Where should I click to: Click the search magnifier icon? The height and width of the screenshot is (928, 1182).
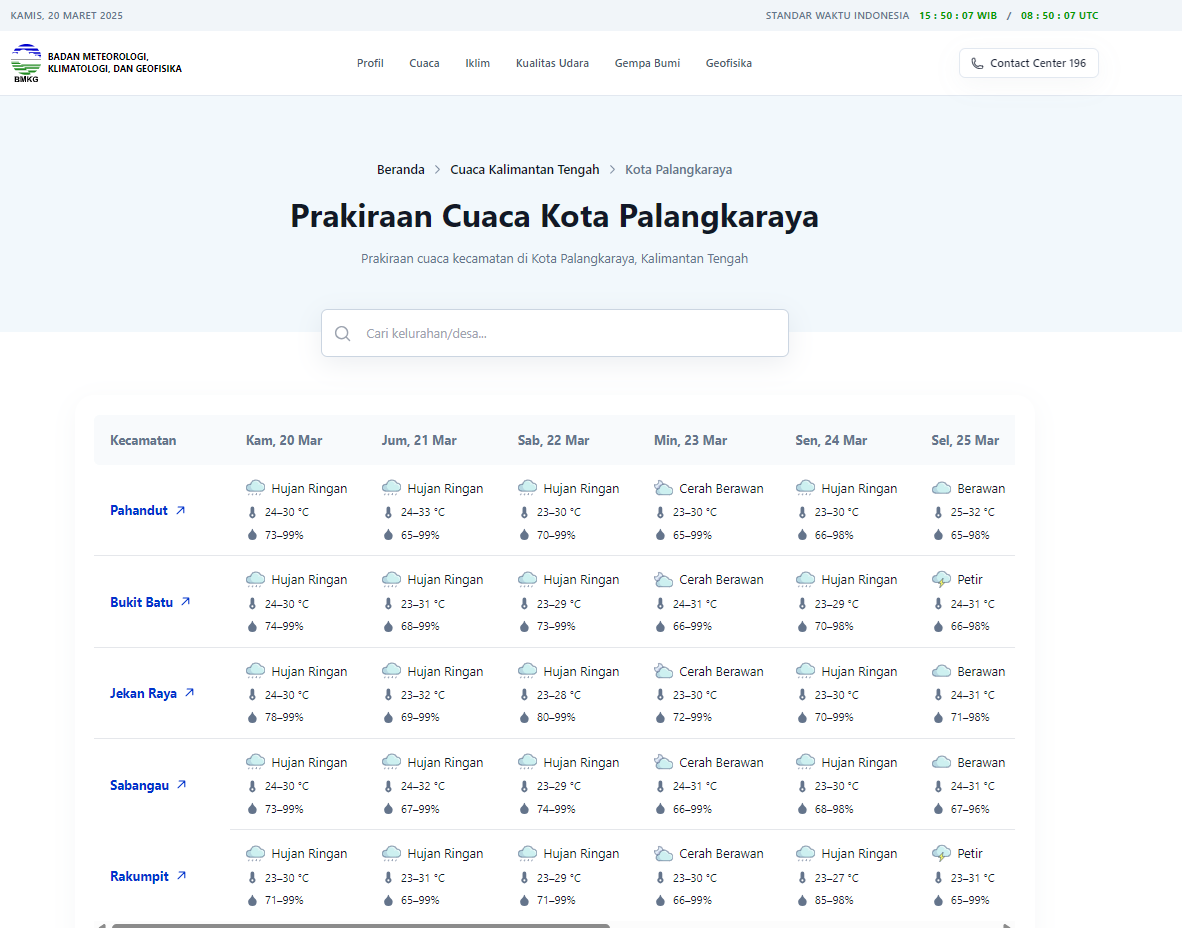pos(343,333)
